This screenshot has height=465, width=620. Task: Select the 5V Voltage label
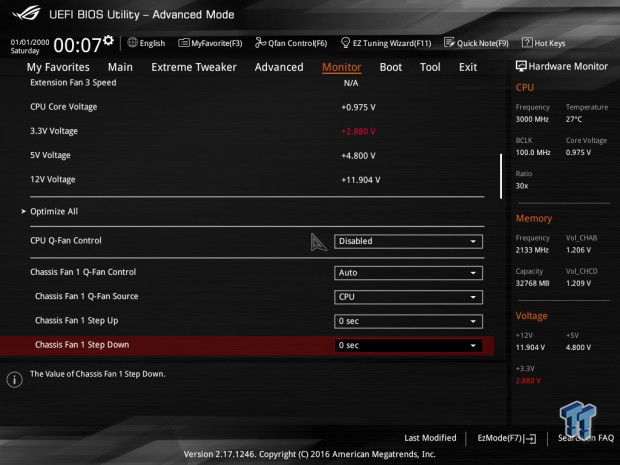[50, 155]
